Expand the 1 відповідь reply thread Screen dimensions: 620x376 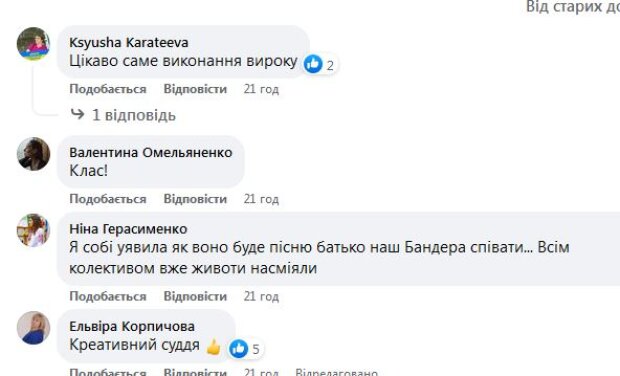click(x=134, y=115)
